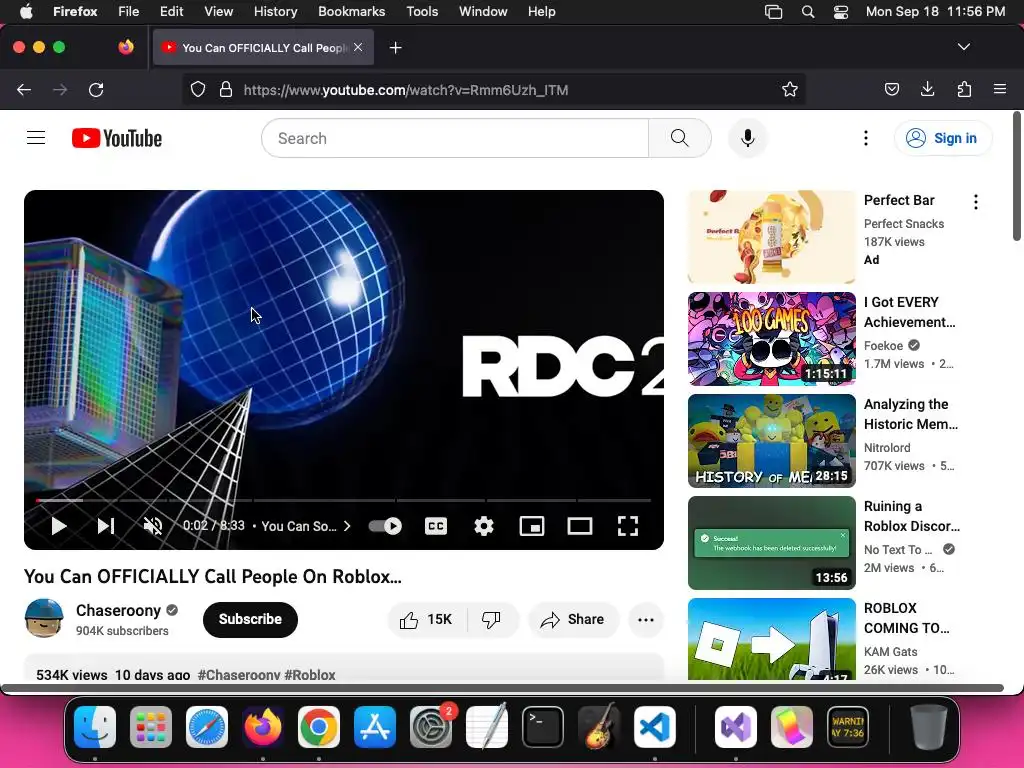Switch to theater mode
This screenshot has width=1024, height=768.
(580, 526)
